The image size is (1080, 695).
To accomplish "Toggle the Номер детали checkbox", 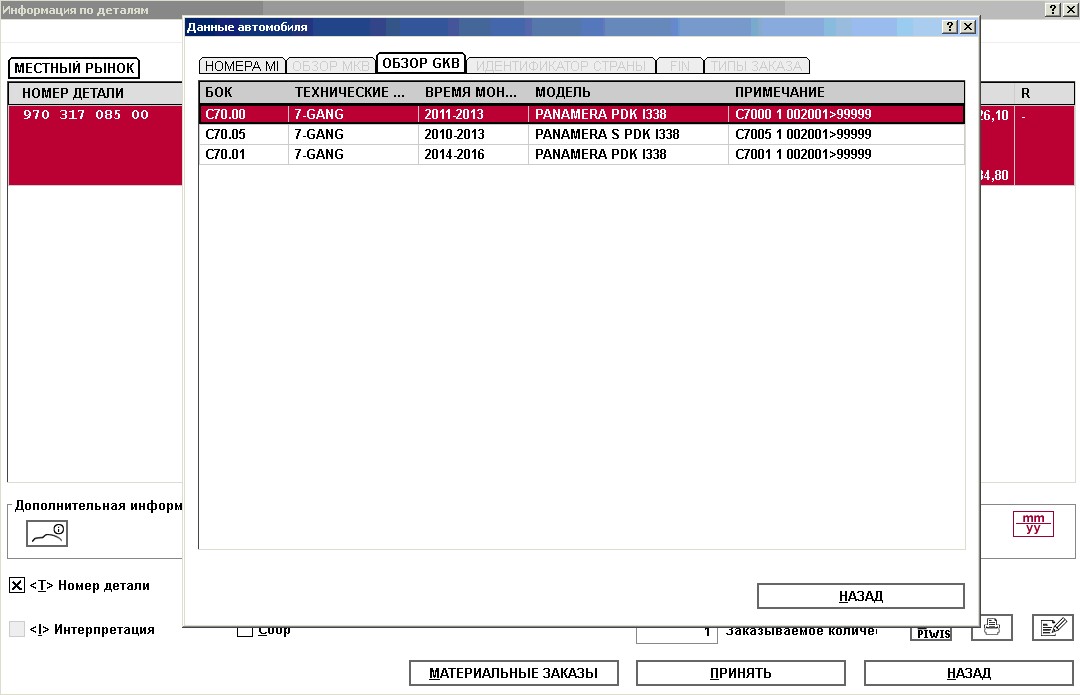I will 17,585.
